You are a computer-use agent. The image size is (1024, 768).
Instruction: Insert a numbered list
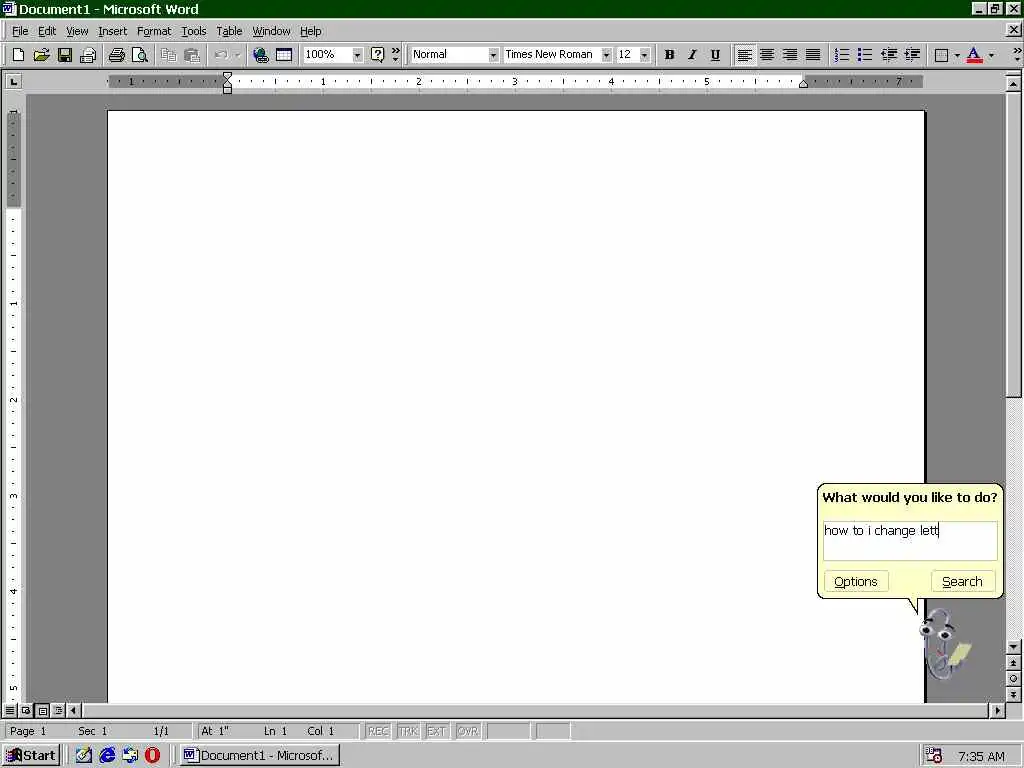click(842, 55)
